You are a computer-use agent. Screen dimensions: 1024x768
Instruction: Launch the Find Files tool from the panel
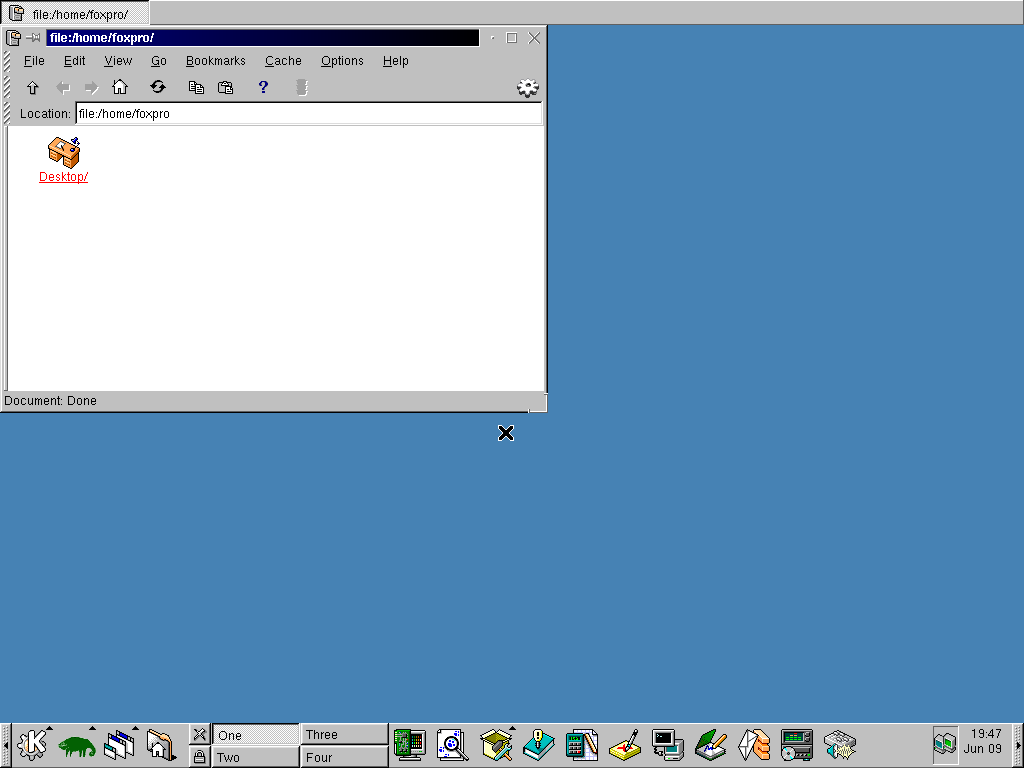451,744
